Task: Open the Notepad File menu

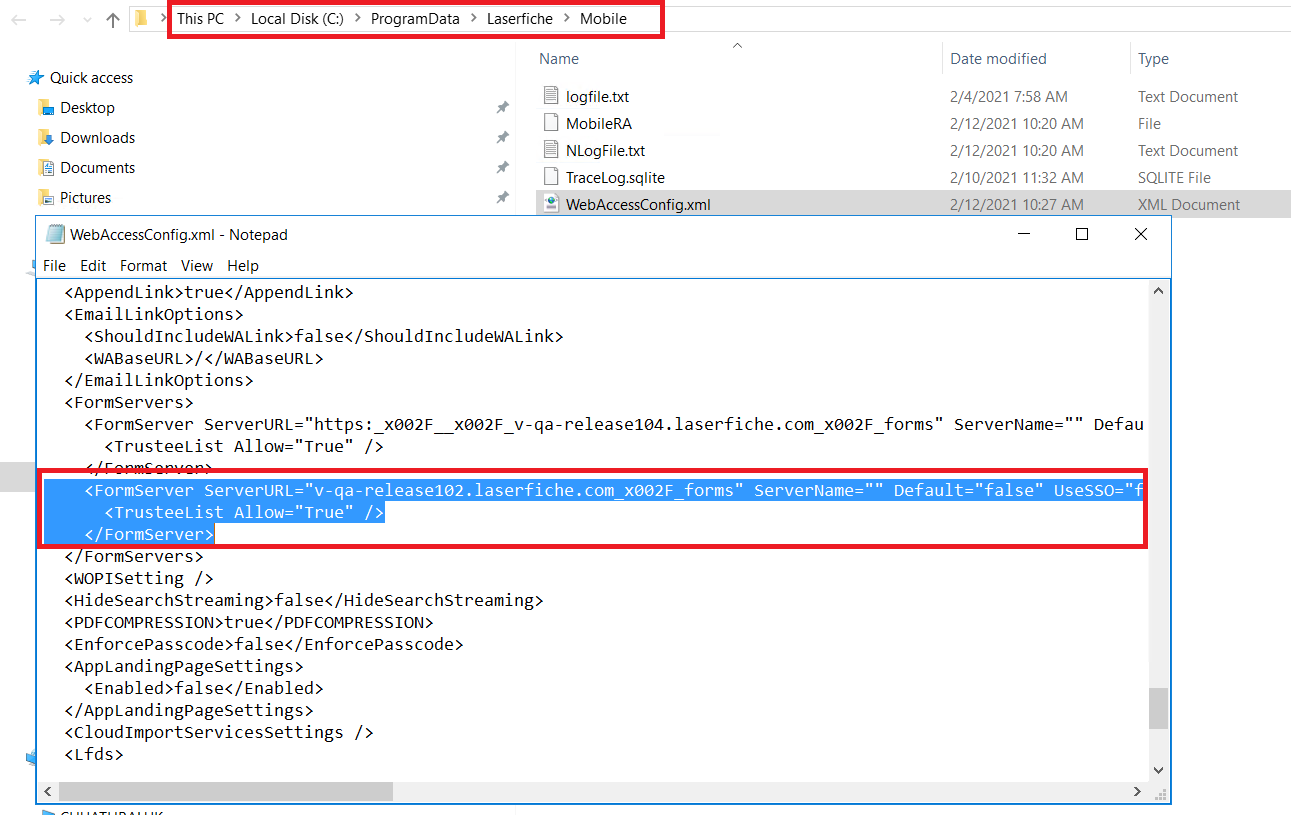Action: click(55, 265)
